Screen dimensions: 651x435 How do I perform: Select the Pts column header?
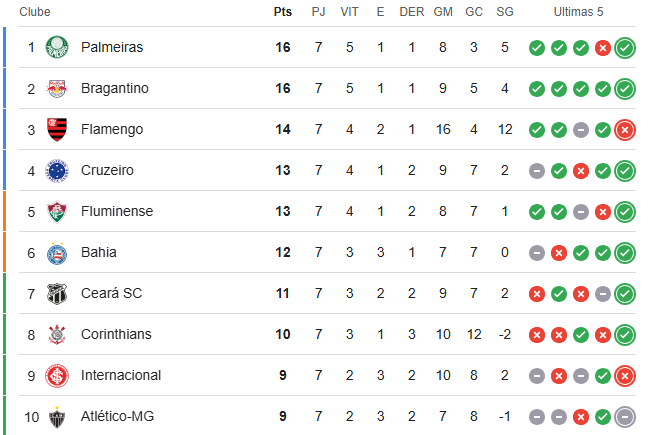(x=283, y=12)
